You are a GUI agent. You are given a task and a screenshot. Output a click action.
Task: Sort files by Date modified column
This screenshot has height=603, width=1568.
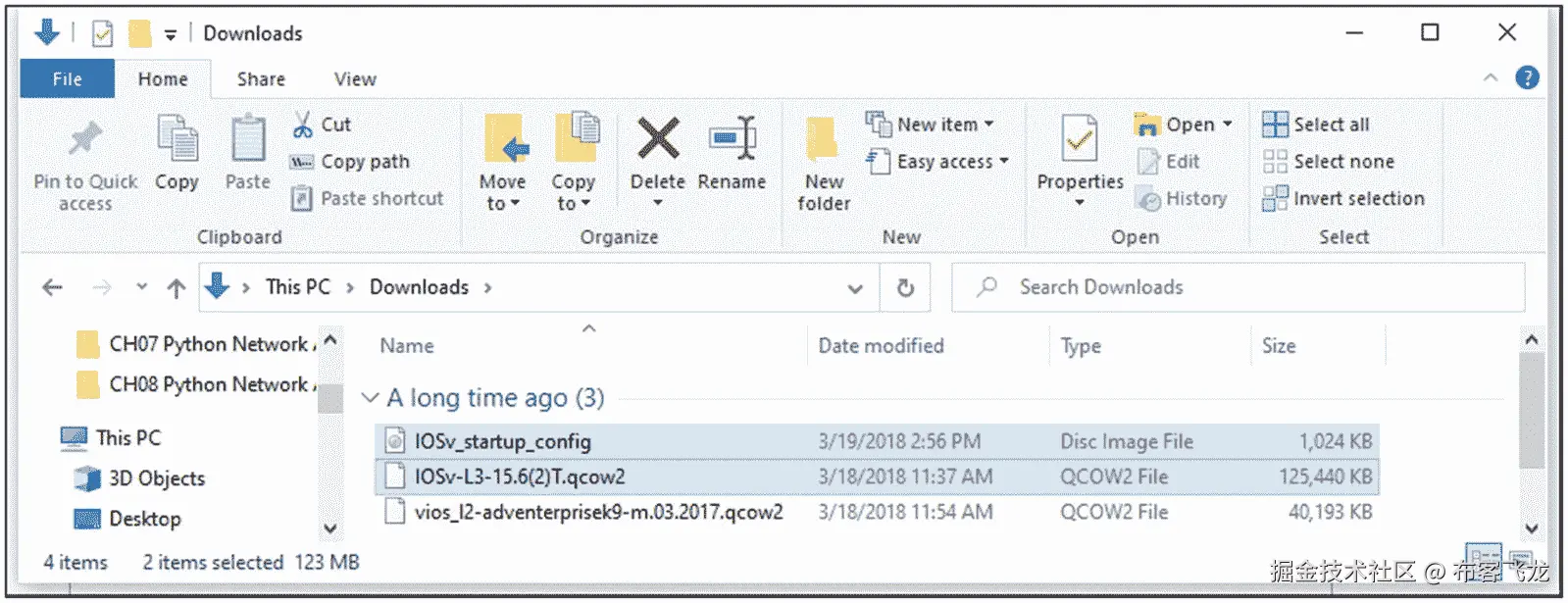pos(881,346)
